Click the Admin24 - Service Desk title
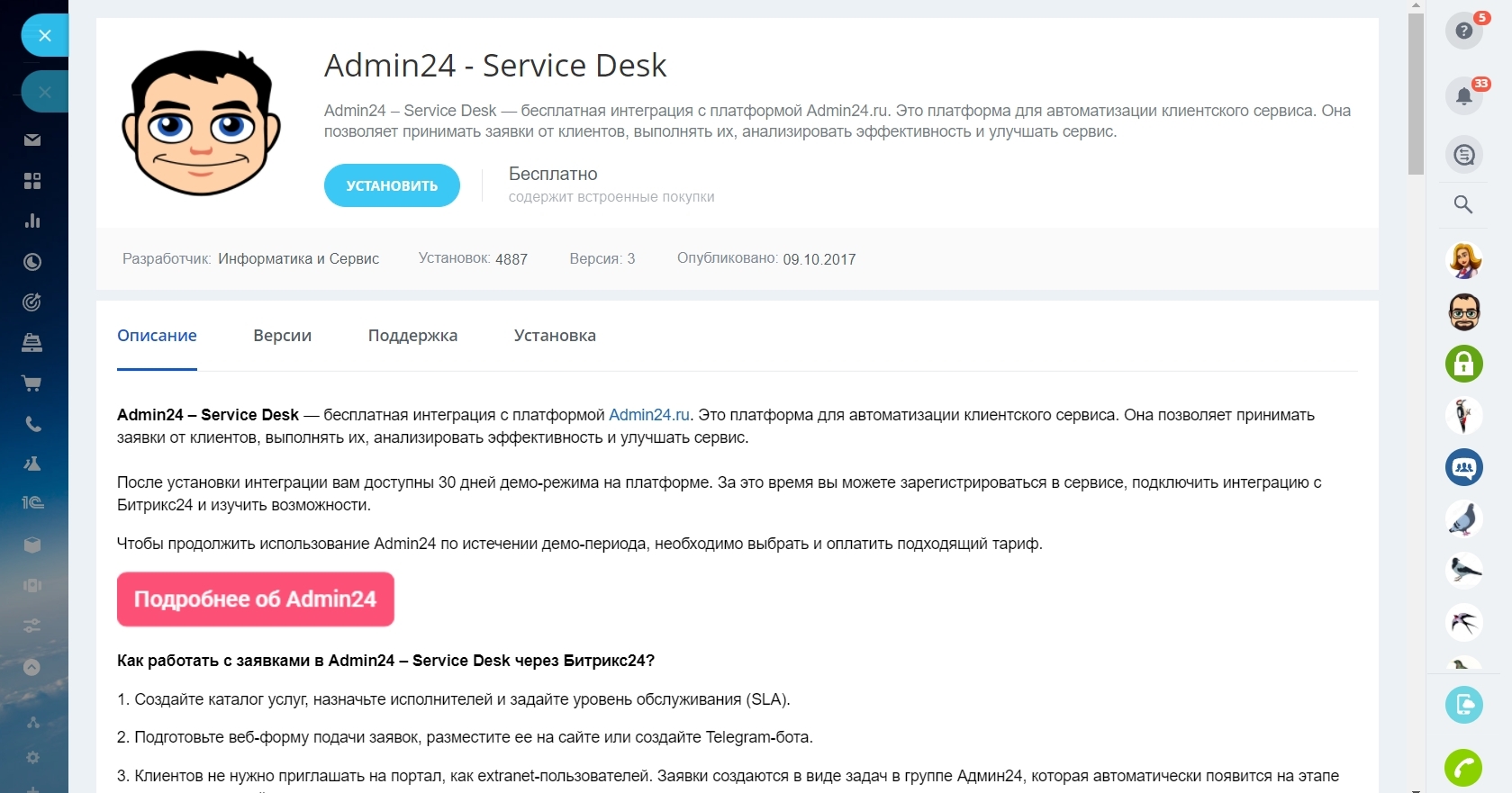 point(495,66)
